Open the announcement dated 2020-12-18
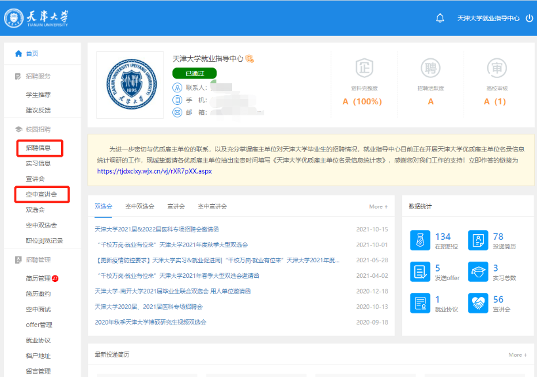 173,291
